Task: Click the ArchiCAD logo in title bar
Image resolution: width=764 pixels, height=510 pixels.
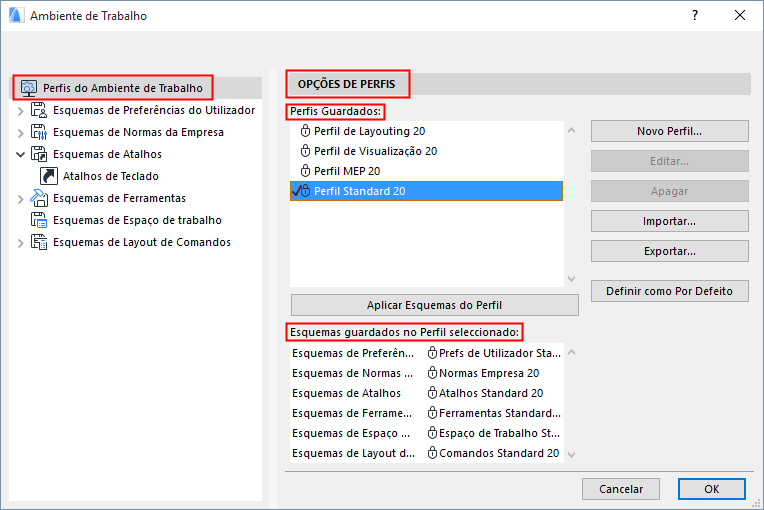Action: pos(14,16)
